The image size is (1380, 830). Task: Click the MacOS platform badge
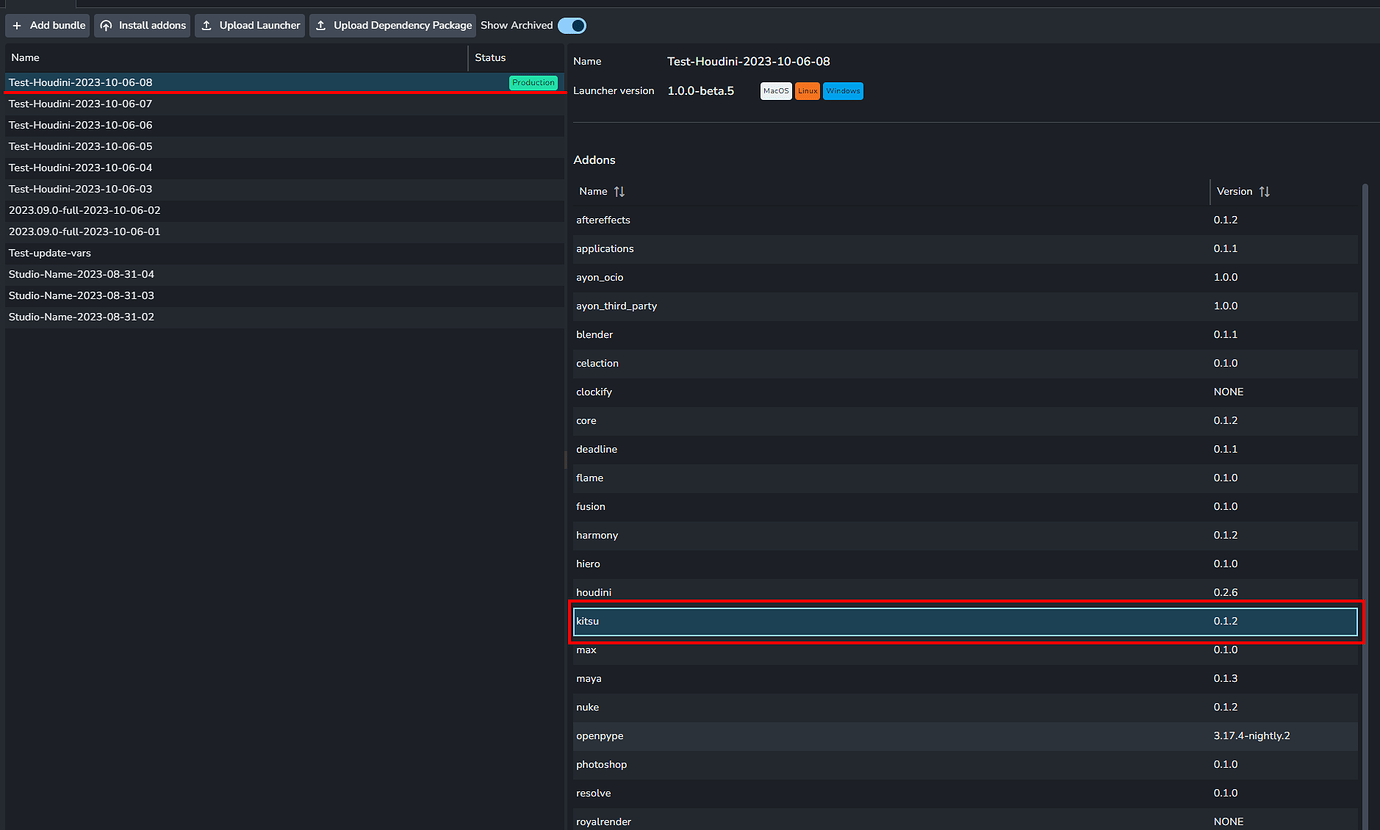tap(775, 90)
